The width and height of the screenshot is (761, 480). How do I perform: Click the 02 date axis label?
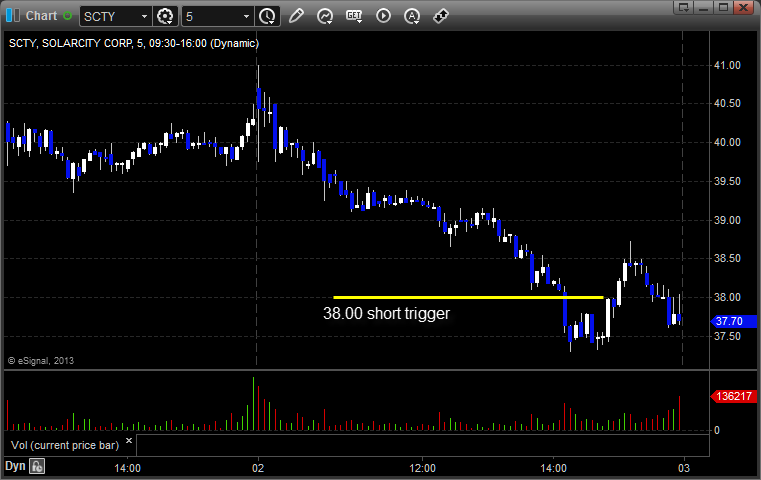(258, 468)
